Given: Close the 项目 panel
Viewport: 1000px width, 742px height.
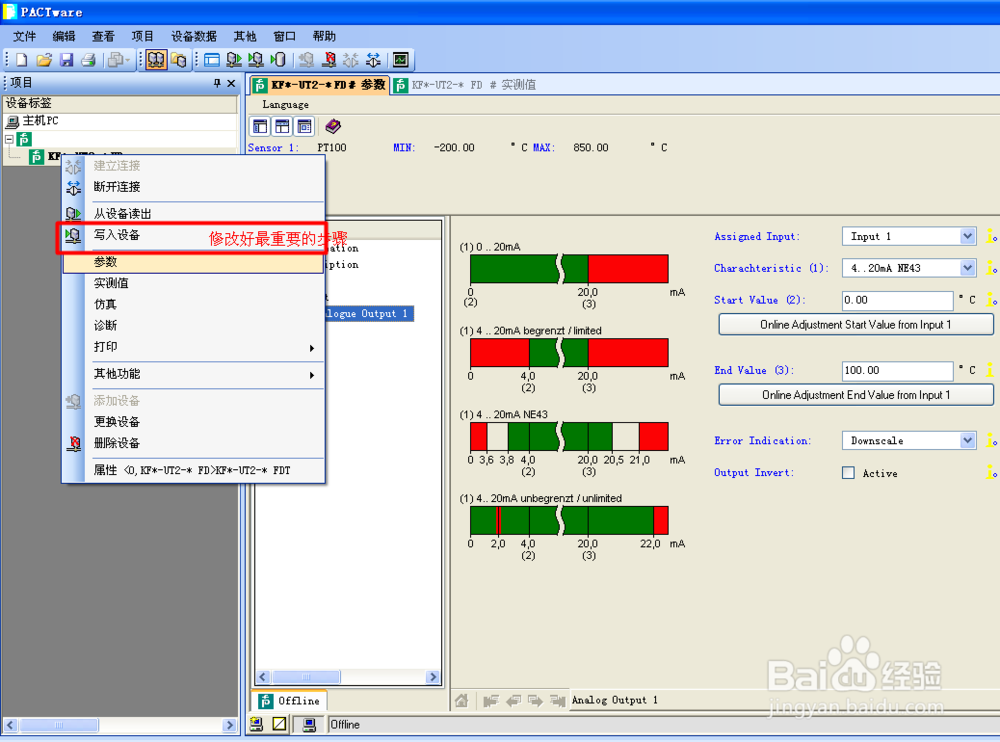Looking at the screenshot, I should click(231, 83).
